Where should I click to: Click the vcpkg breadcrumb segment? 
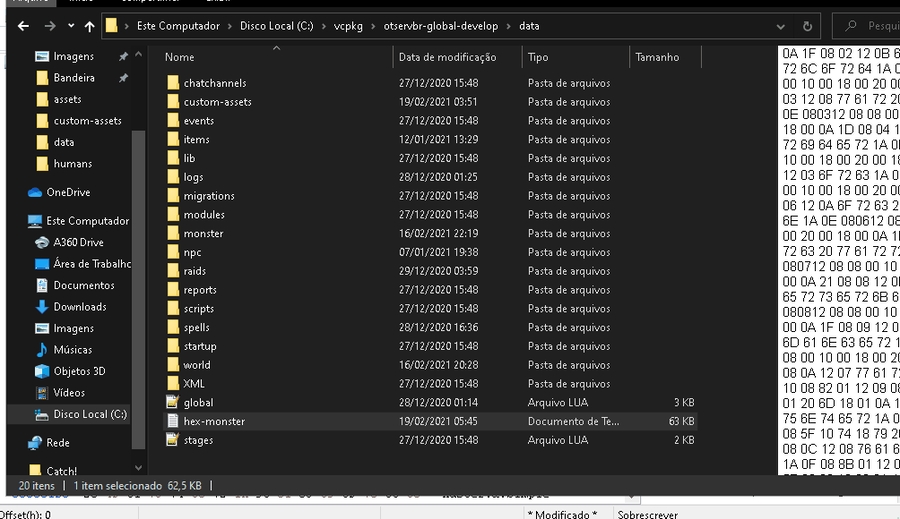pyautogui.click(x=349, y=26)
